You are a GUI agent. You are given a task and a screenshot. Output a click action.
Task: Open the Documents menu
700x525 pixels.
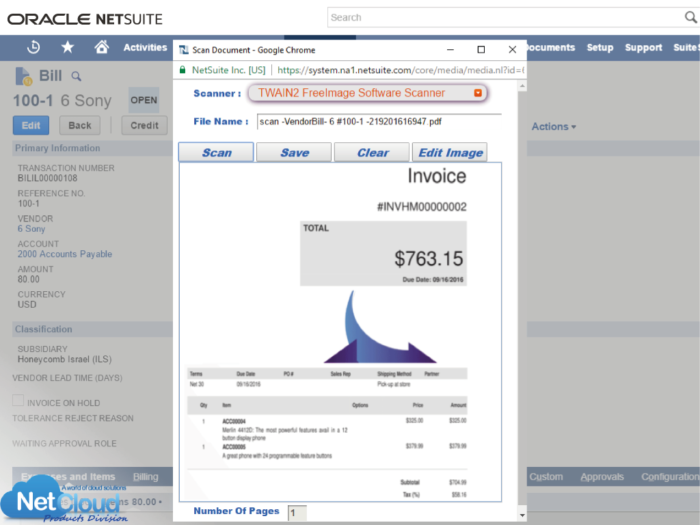click(550, 47)
